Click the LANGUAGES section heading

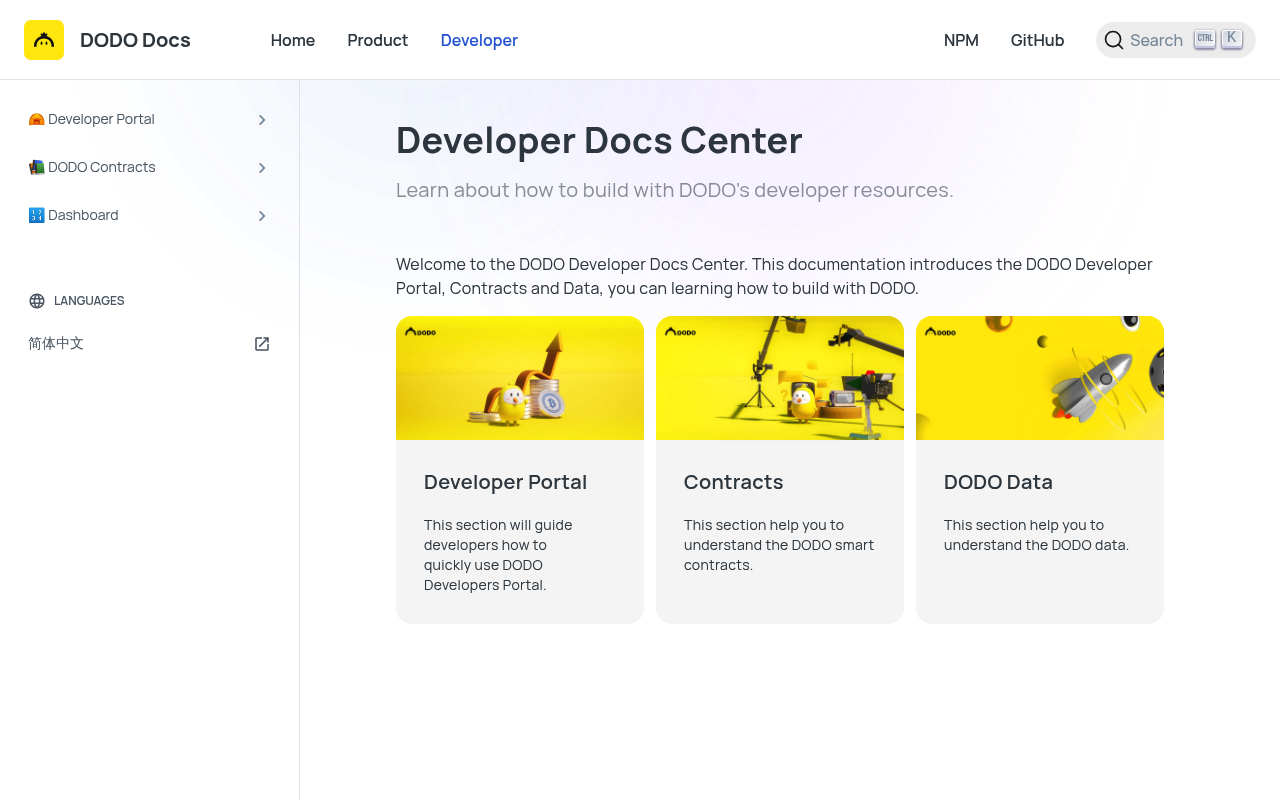[89, 301]
